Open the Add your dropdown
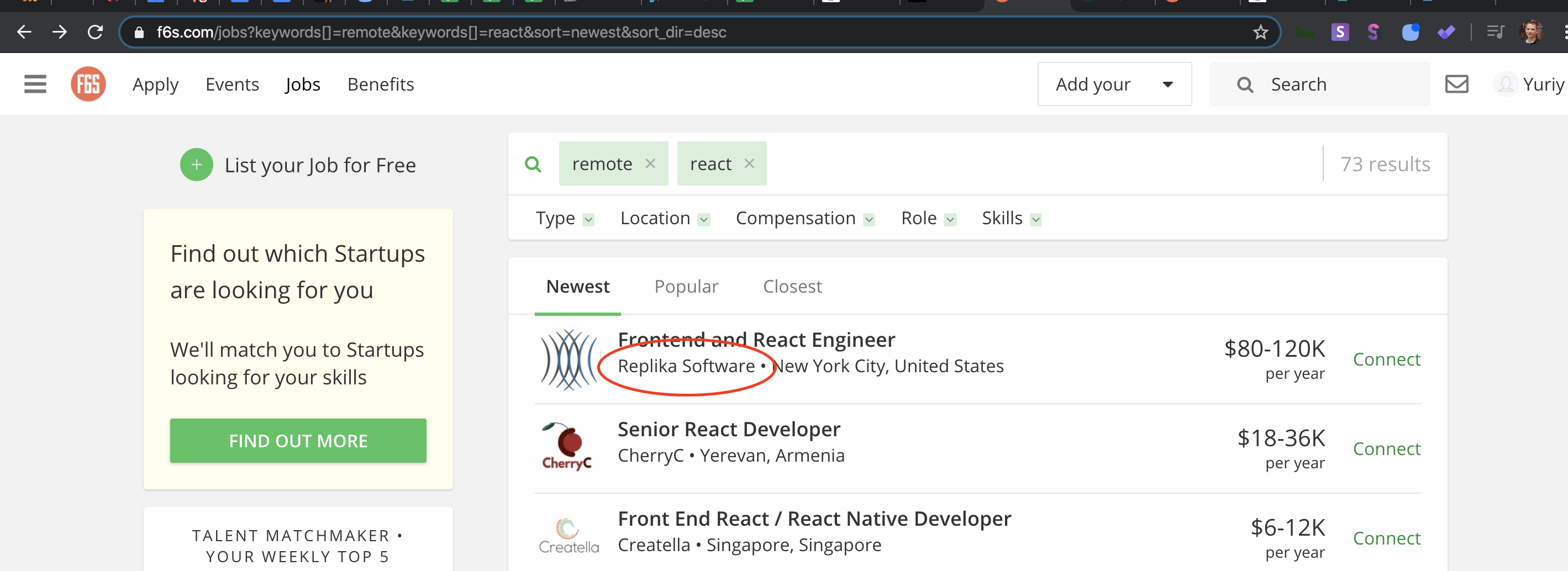The image size is (1568, 571). coord(1114,84)
